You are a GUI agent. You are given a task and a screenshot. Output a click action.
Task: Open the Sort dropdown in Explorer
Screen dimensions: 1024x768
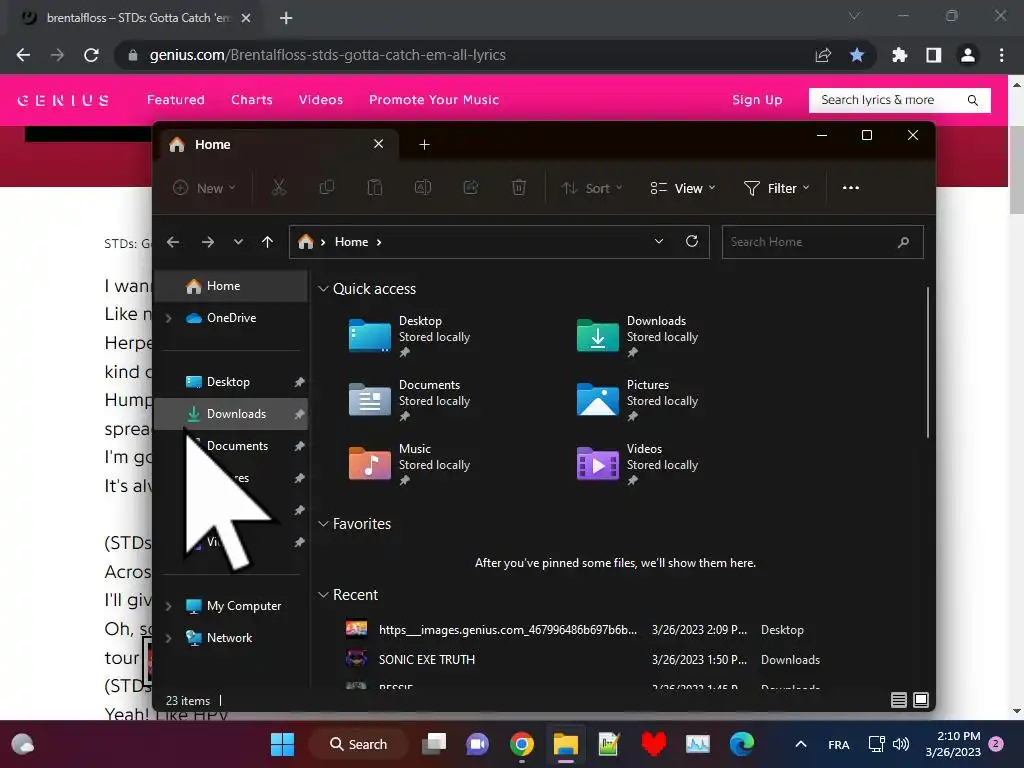coord(592,188)
